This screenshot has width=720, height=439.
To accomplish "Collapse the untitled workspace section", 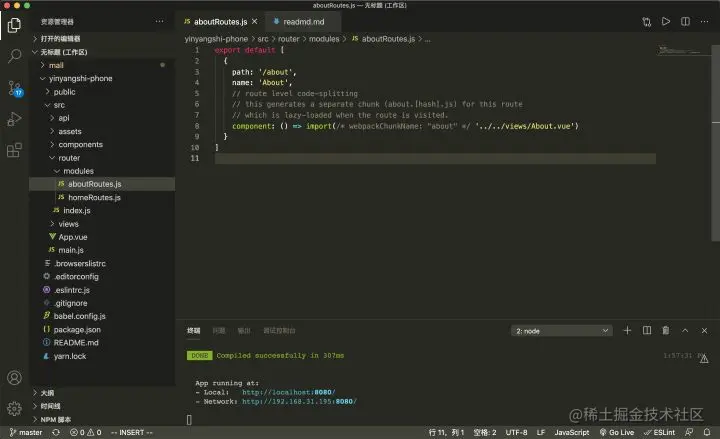I will click(102, 52).
